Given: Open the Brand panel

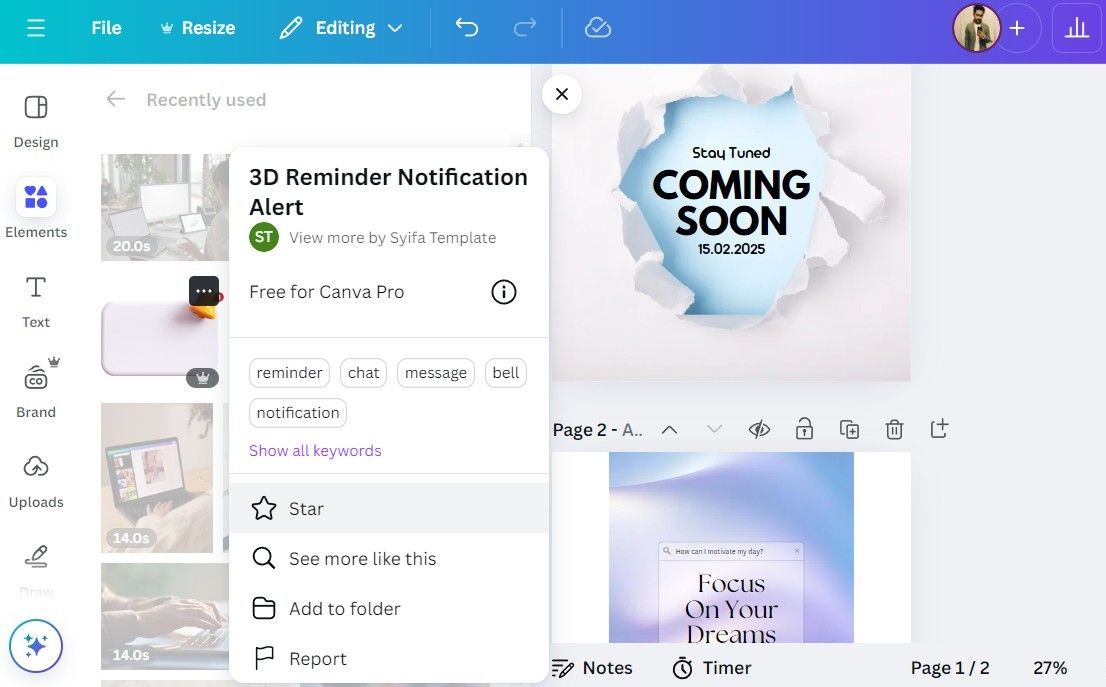Looking at the screenshot, I should pos(36,388).
